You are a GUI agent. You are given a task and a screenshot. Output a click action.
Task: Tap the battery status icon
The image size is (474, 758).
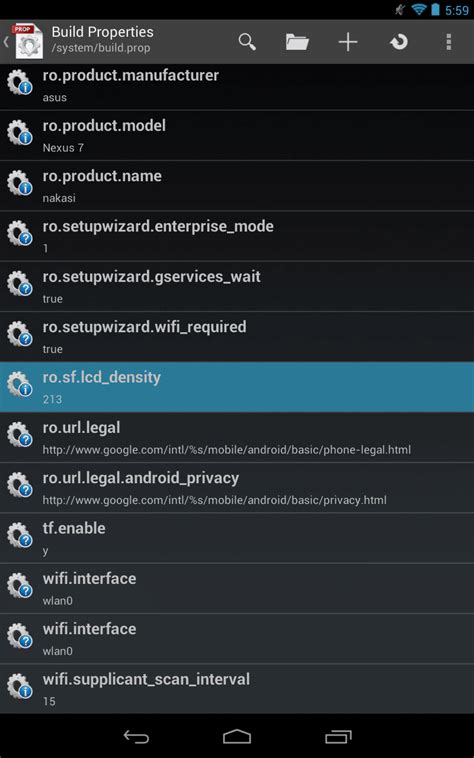click(435, 9)
